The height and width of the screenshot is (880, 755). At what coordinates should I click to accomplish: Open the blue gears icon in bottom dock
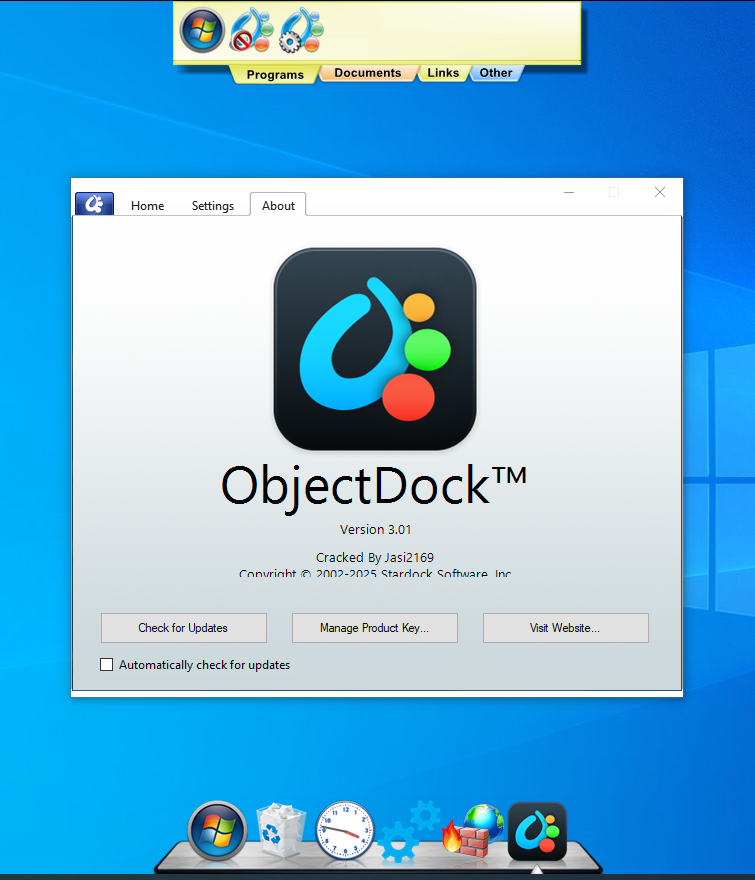408,832
